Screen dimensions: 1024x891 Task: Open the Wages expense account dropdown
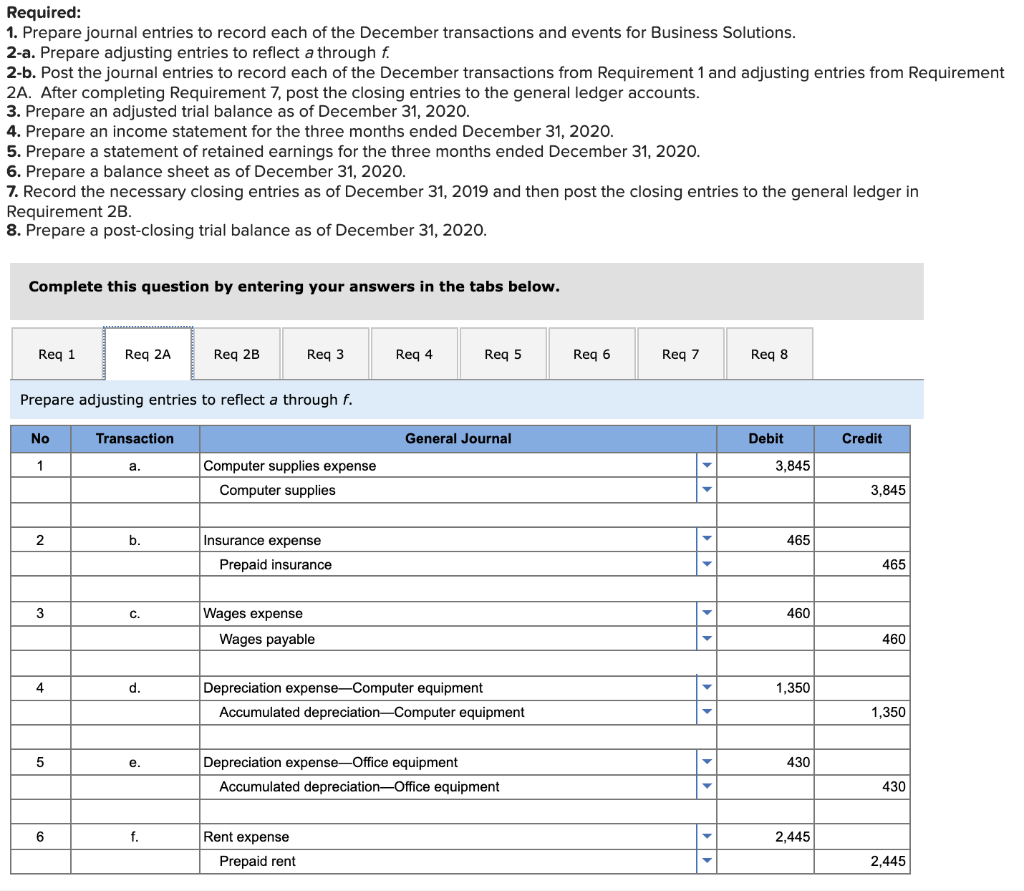point(707,614)
